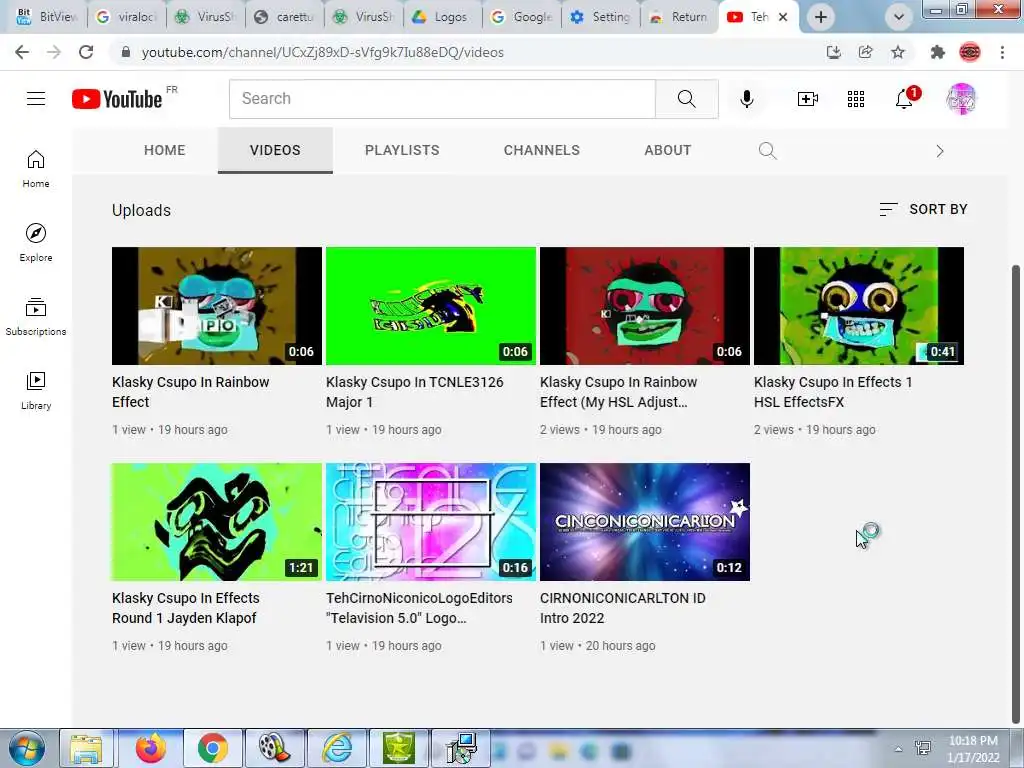Close the active YouTube tab
The height and width of the screenshot is (768, 1024).
pyautogui.click(x=783, y=17)
